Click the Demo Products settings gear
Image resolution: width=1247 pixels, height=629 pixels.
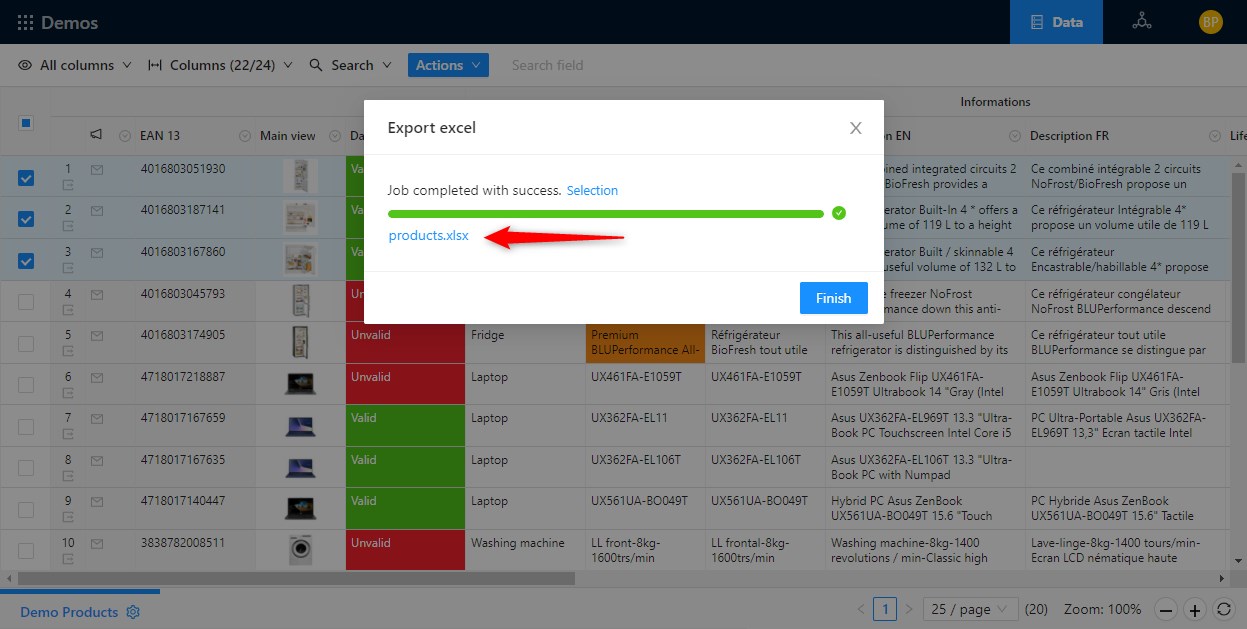pos(133,612)
